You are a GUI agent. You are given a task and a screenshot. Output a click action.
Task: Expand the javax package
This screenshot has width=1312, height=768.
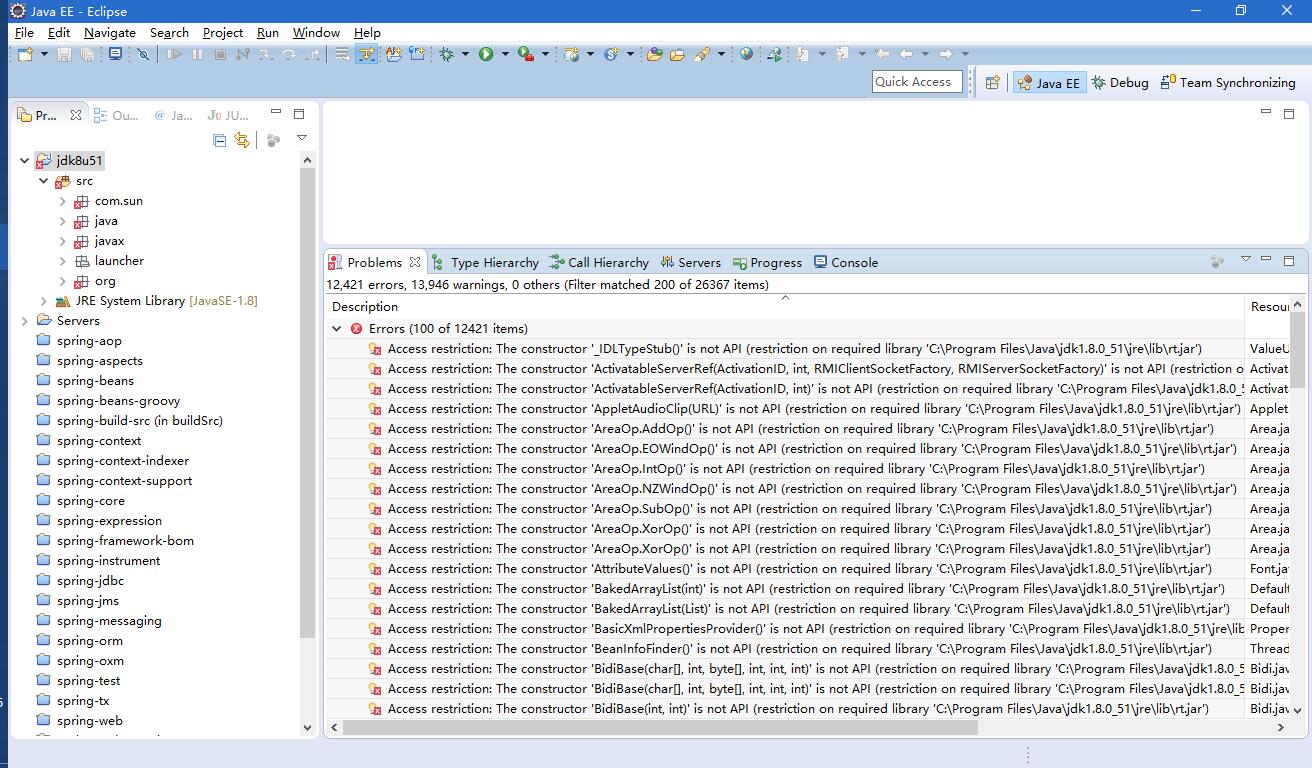coord(62,241)
